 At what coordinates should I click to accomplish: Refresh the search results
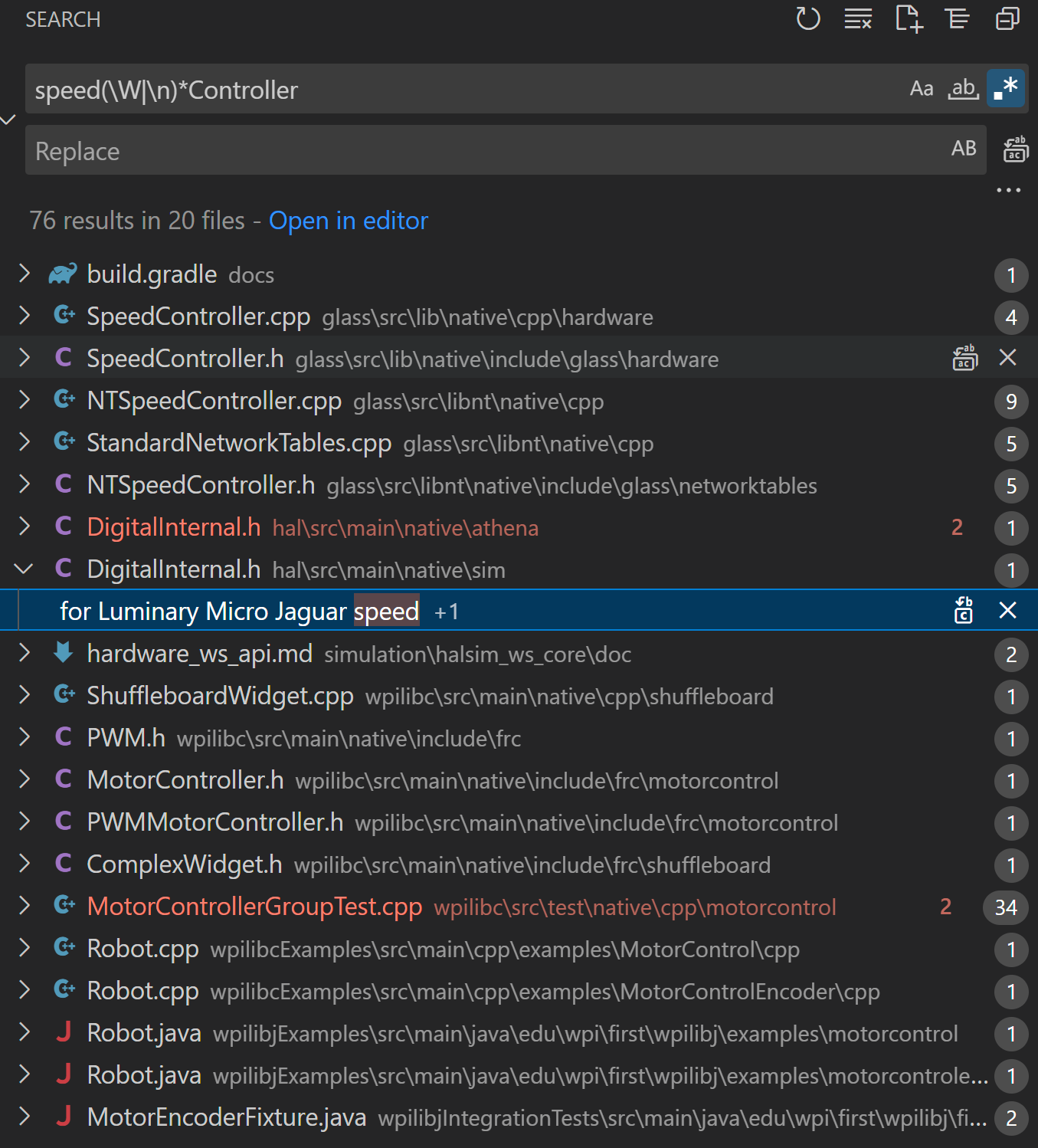click(807, 19)
